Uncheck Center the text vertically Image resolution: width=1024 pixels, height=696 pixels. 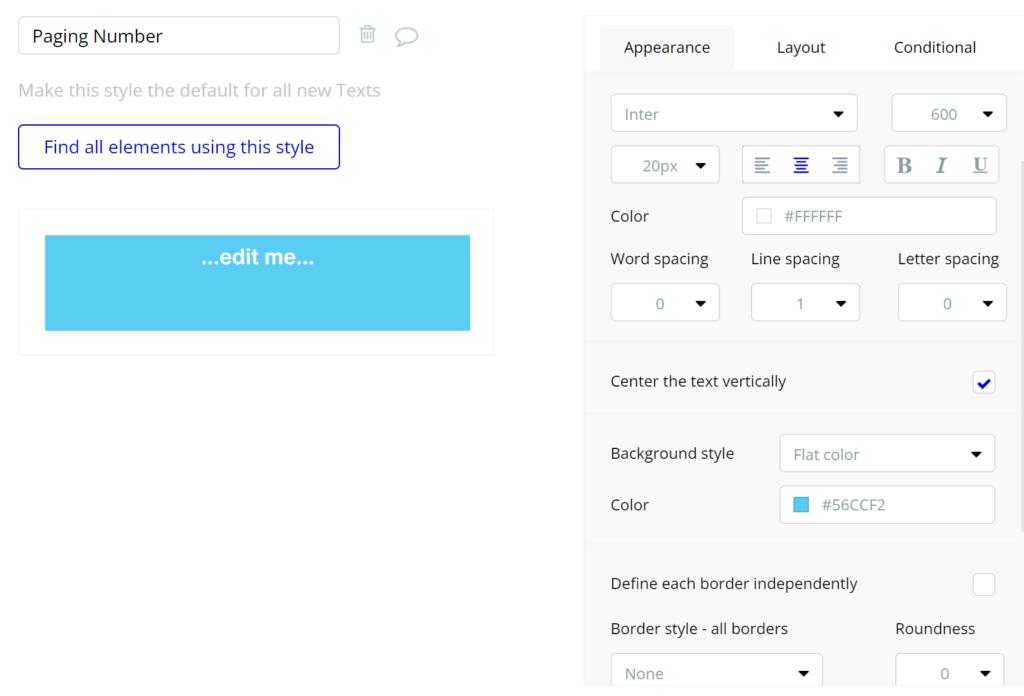click(984, 383)
